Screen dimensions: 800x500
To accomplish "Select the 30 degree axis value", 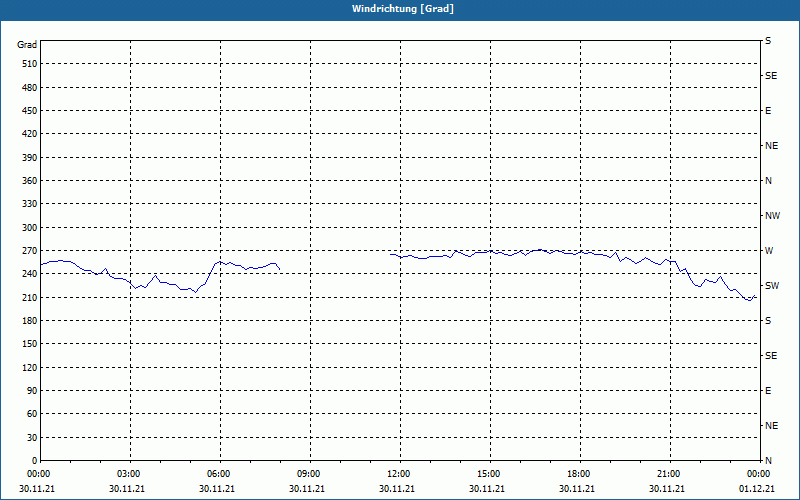I will [32, 437].
